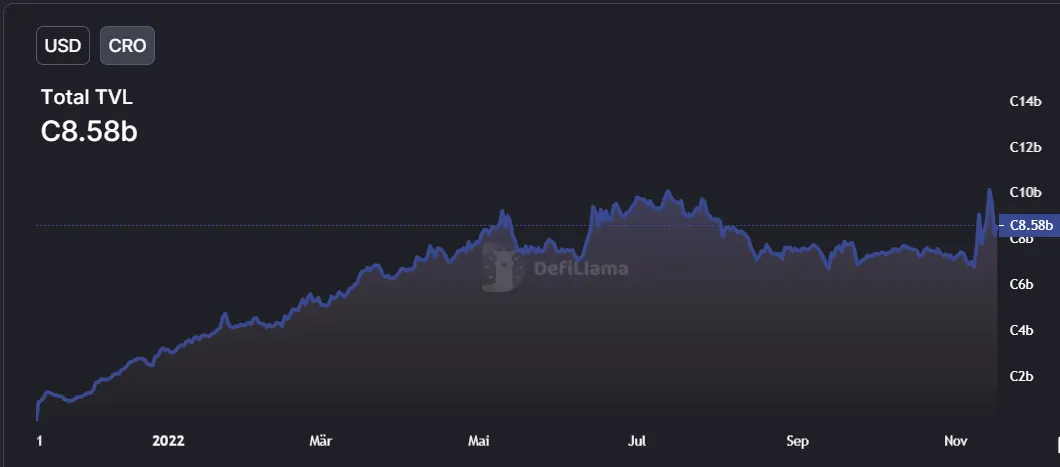Image resolution: width=1060 pixels, height=467 pixels.
Task: Select the 2022 label on time axis
Action: 168,441
